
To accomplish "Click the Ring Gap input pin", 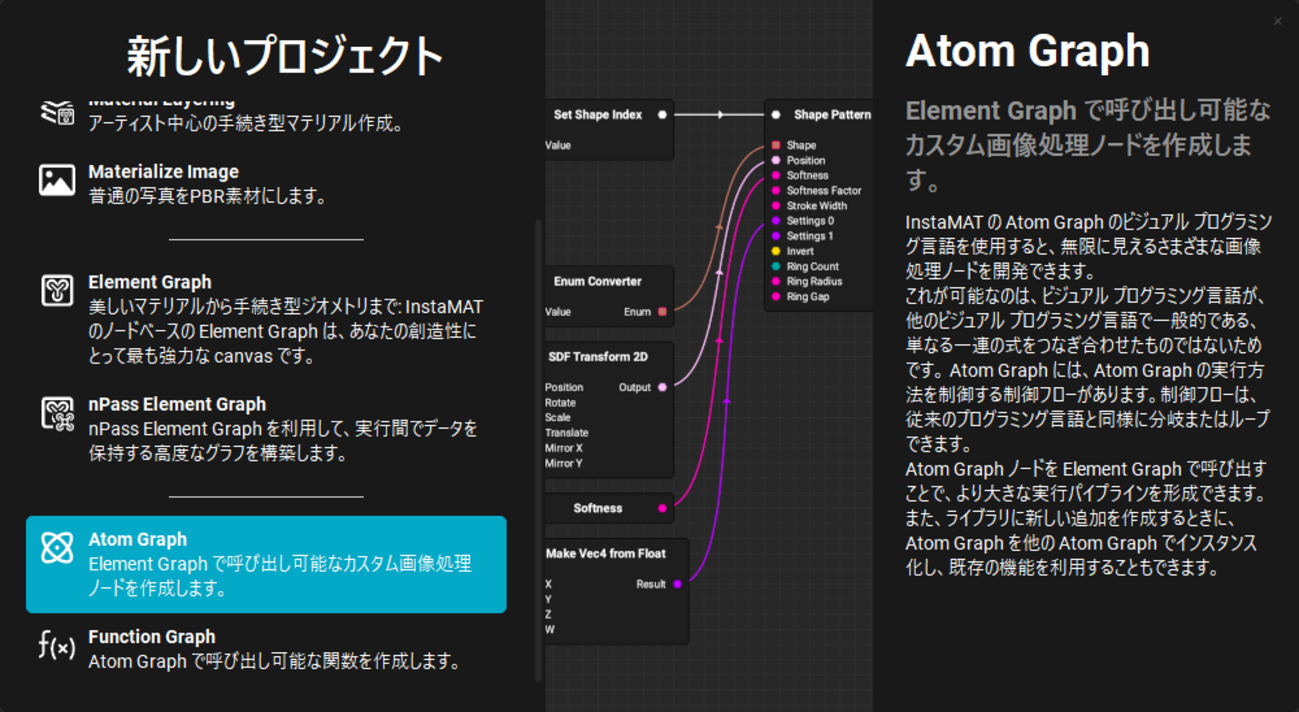I will [x=776, y=297].
